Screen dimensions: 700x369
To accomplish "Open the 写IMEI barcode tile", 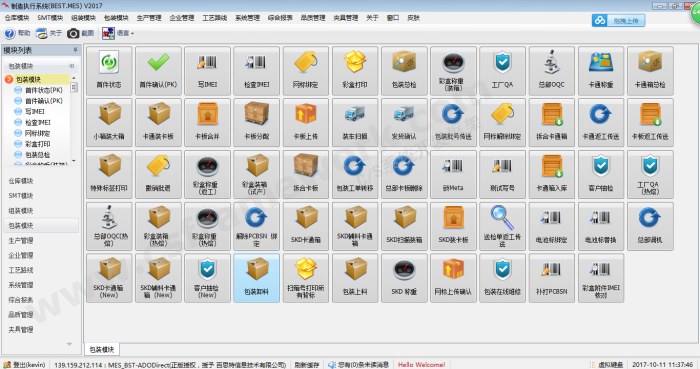I will coord(208,70).
